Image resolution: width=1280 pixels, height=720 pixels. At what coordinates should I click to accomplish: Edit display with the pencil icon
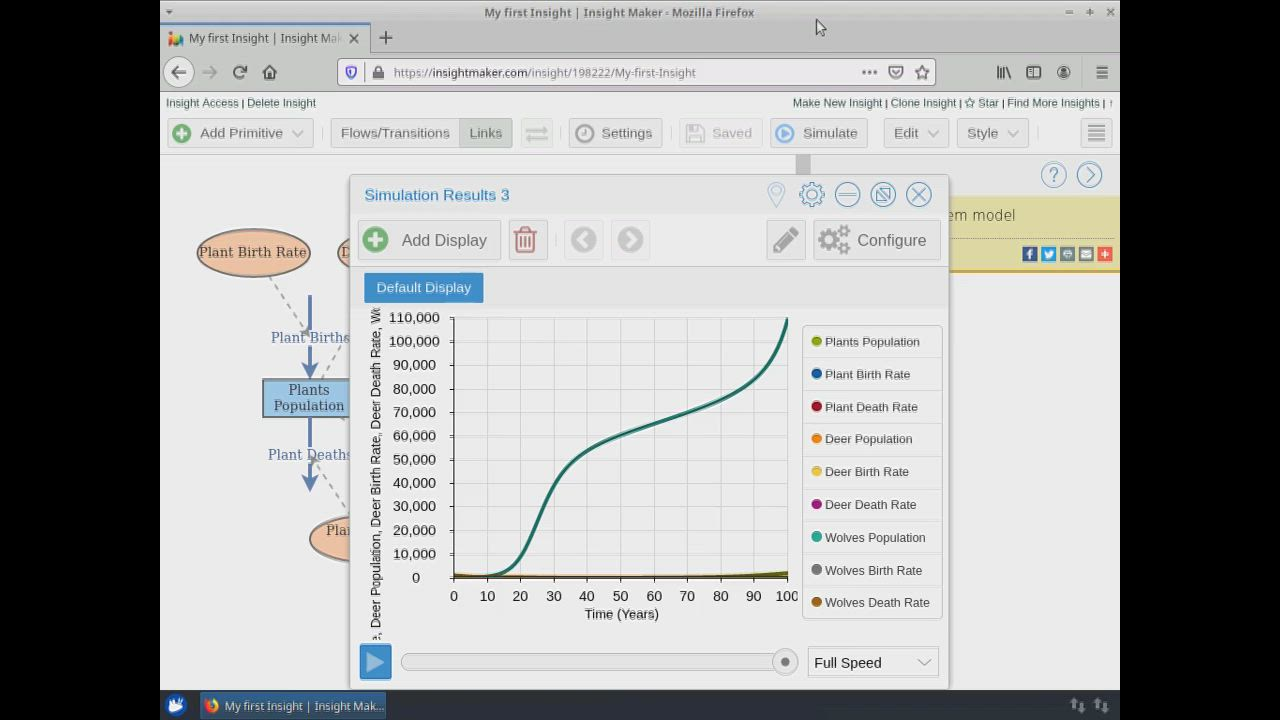coord(786,240)
